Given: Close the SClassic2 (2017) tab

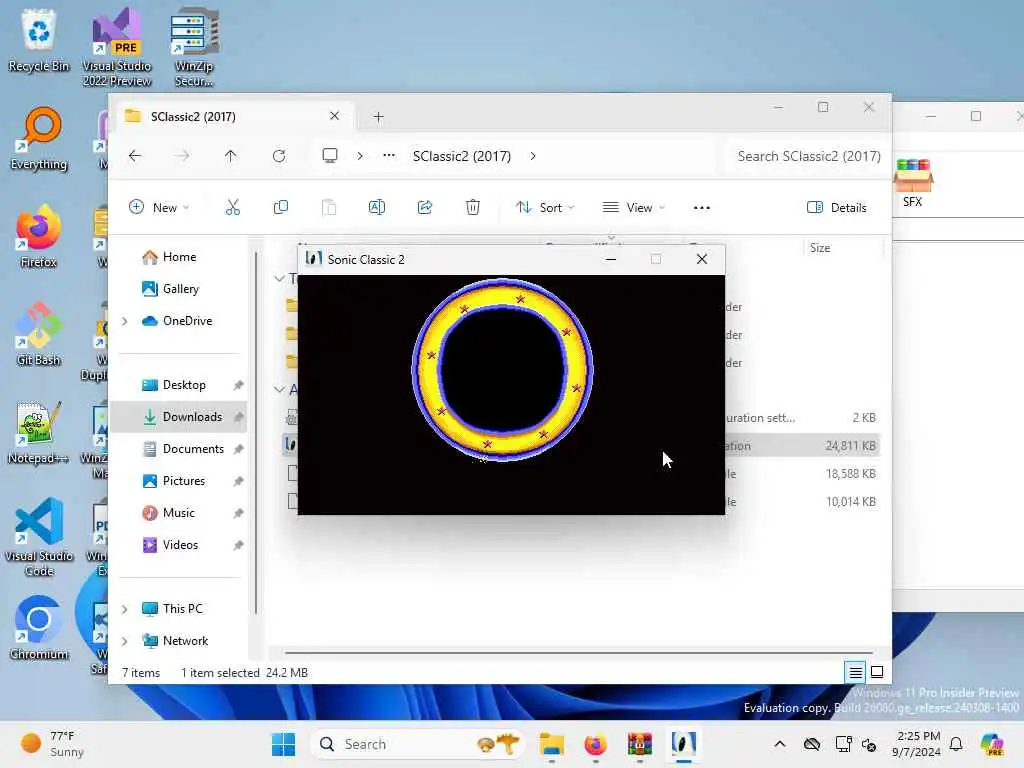Looking at the screenshot, I should pos(334,116).
